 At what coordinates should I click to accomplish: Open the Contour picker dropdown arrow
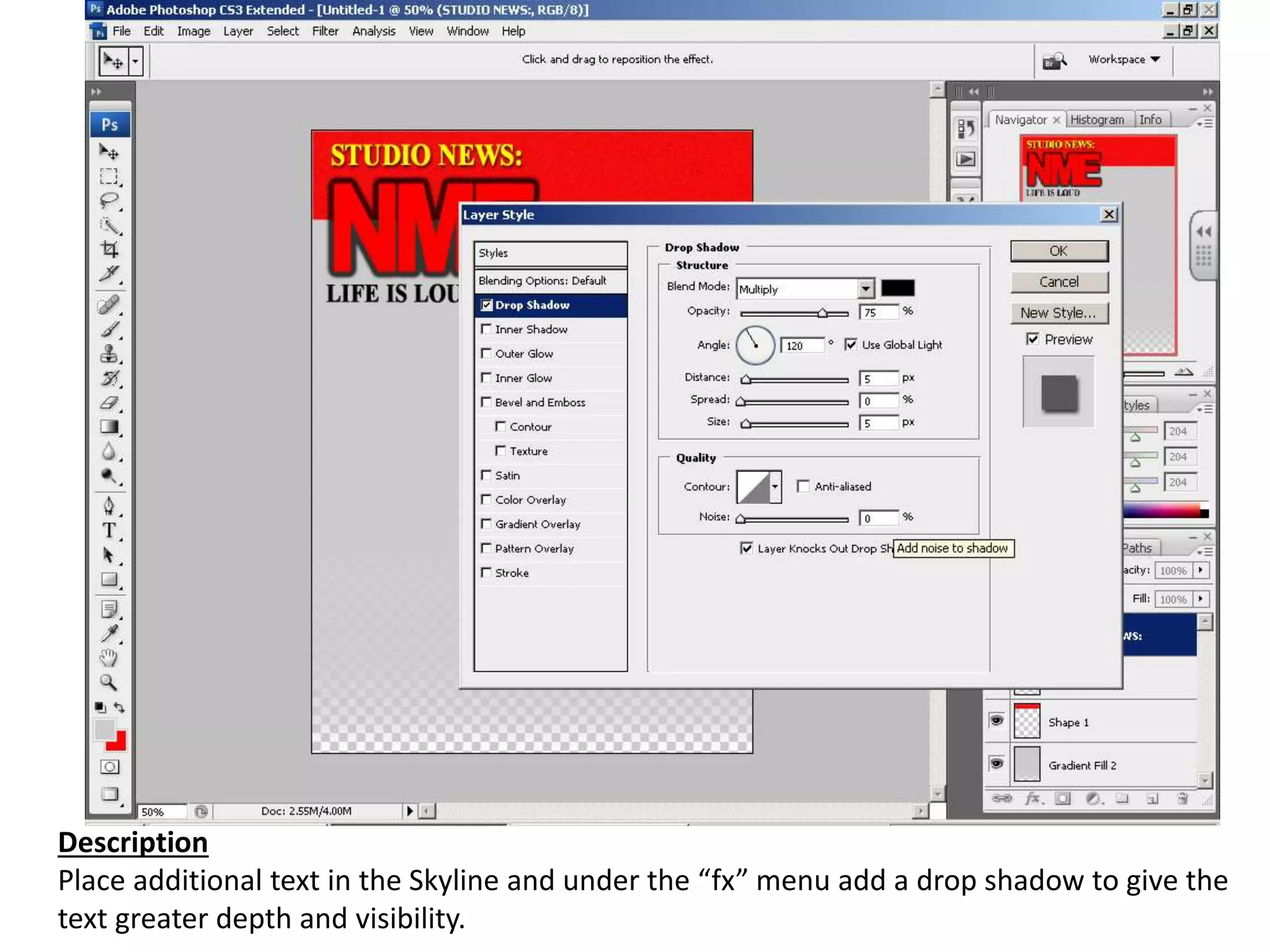click(x=775, y=487)
